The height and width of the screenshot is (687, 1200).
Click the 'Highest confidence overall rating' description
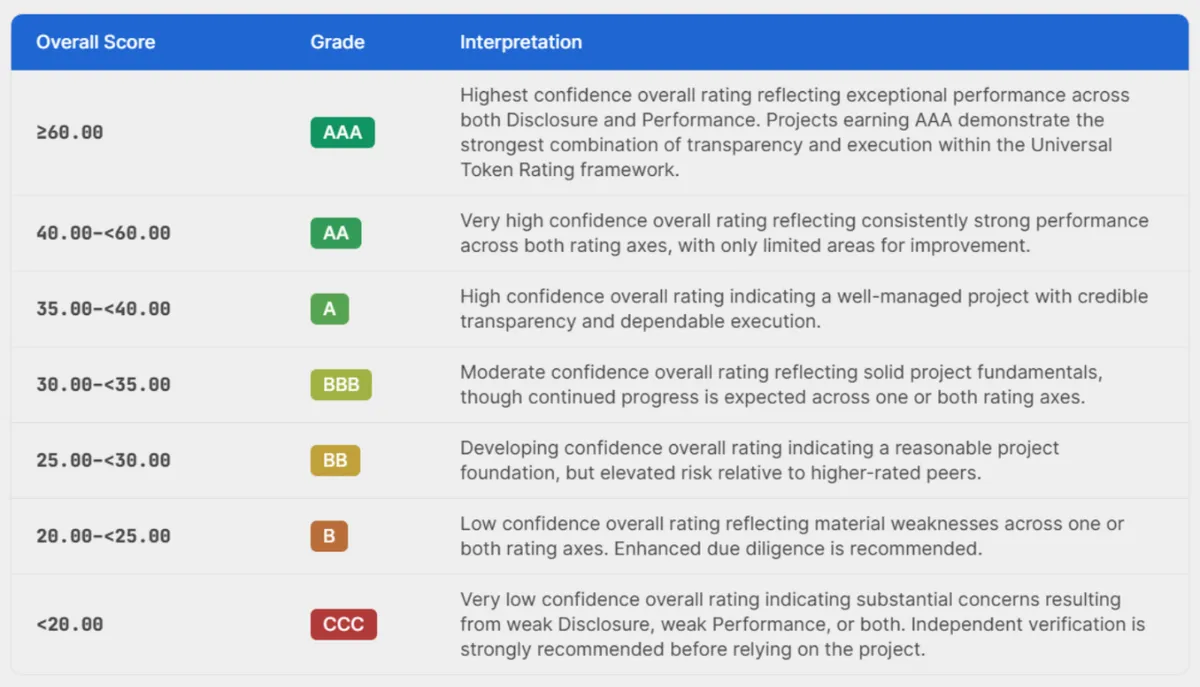[795, 132]
